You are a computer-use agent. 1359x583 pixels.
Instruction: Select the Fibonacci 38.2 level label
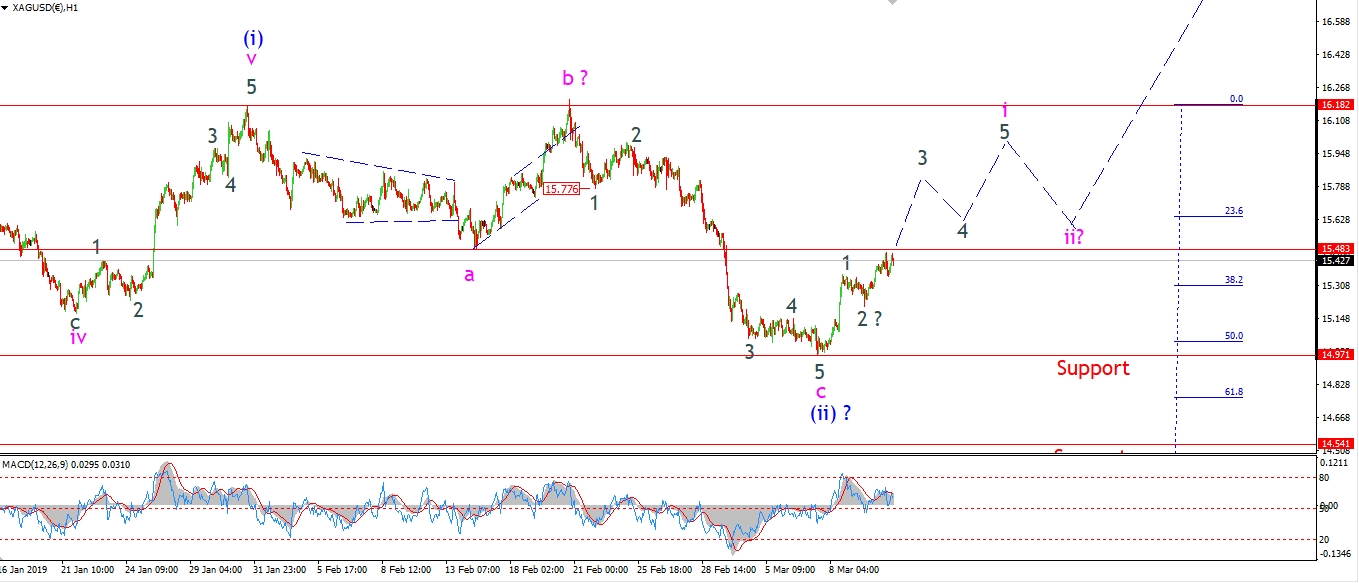pyautogui.click(x=1233, y=280)
